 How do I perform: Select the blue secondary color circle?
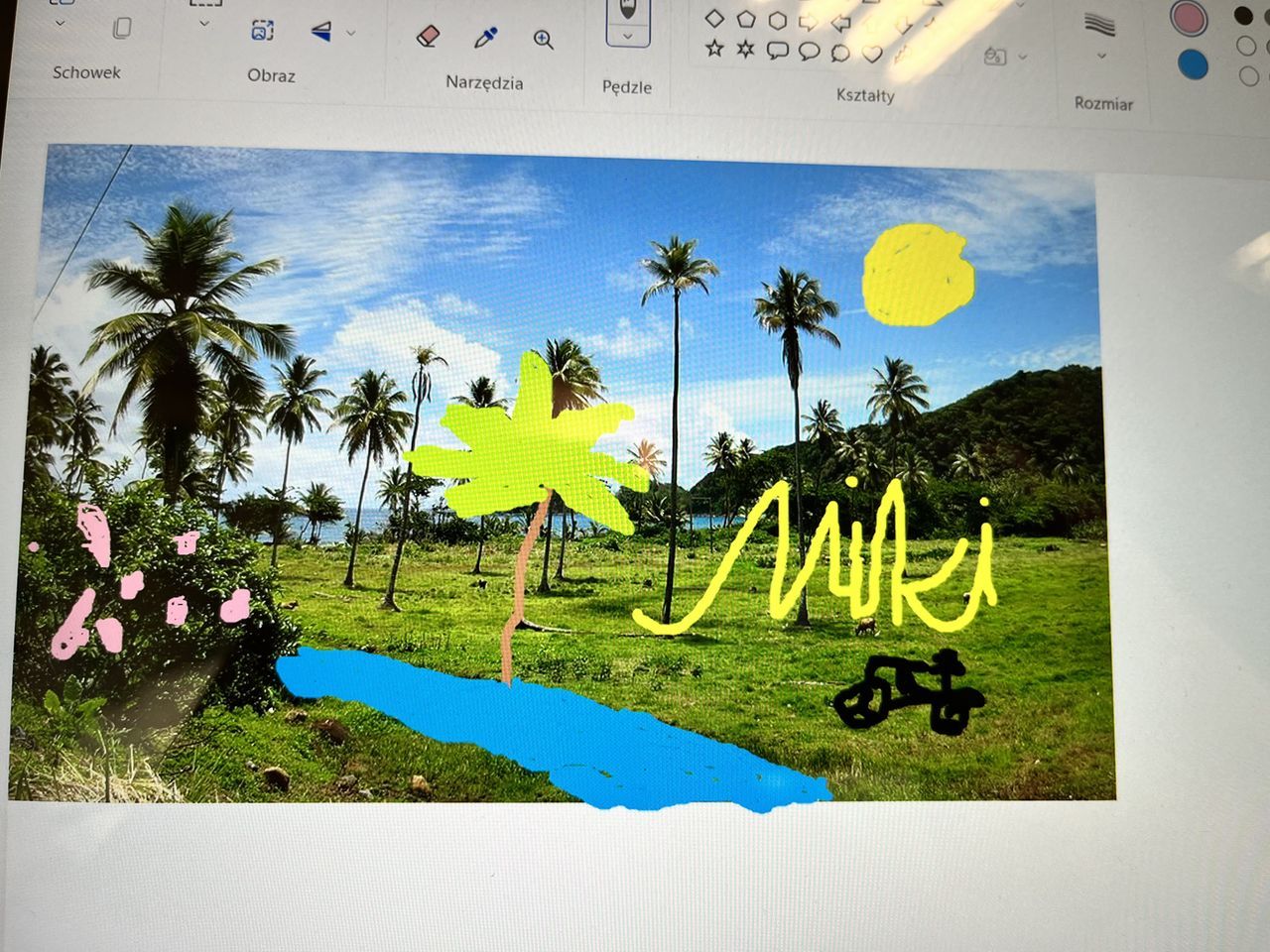[x=1192, y=64]
